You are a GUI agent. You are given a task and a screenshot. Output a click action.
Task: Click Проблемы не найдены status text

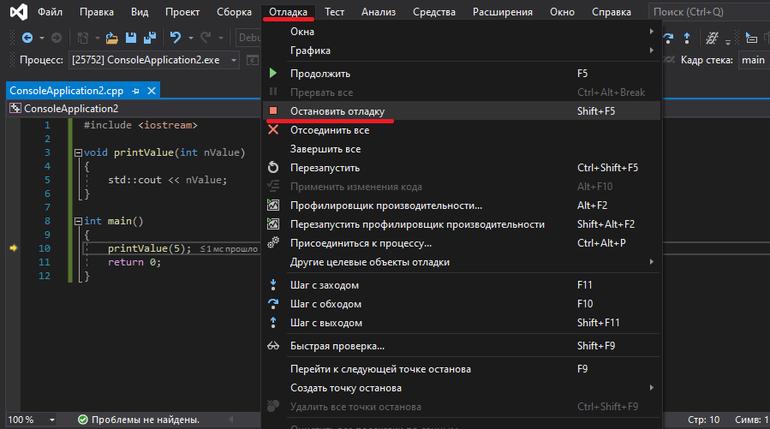coord(145,420)
